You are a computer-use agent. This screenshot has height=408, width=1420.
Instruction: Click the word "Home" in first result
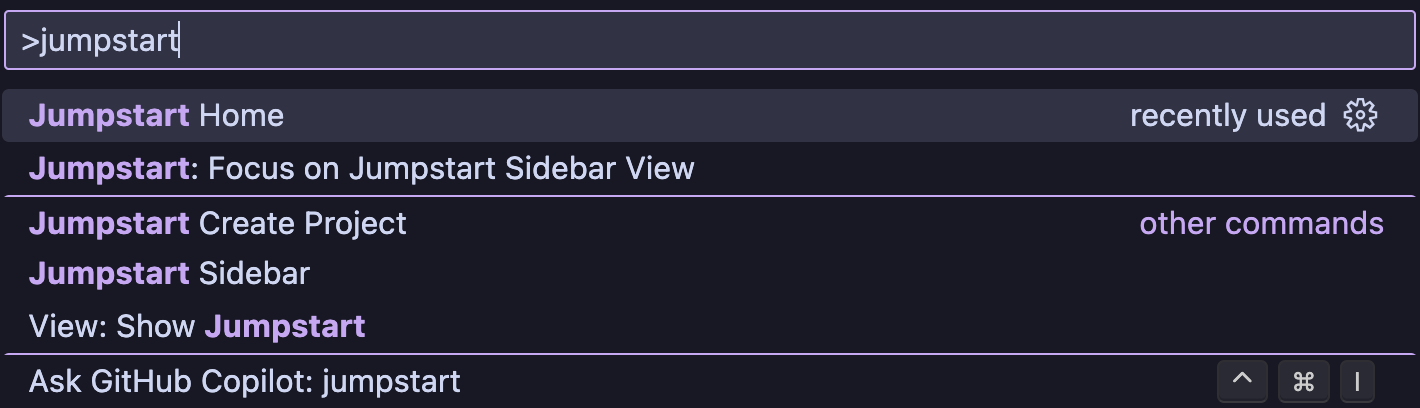242,116
